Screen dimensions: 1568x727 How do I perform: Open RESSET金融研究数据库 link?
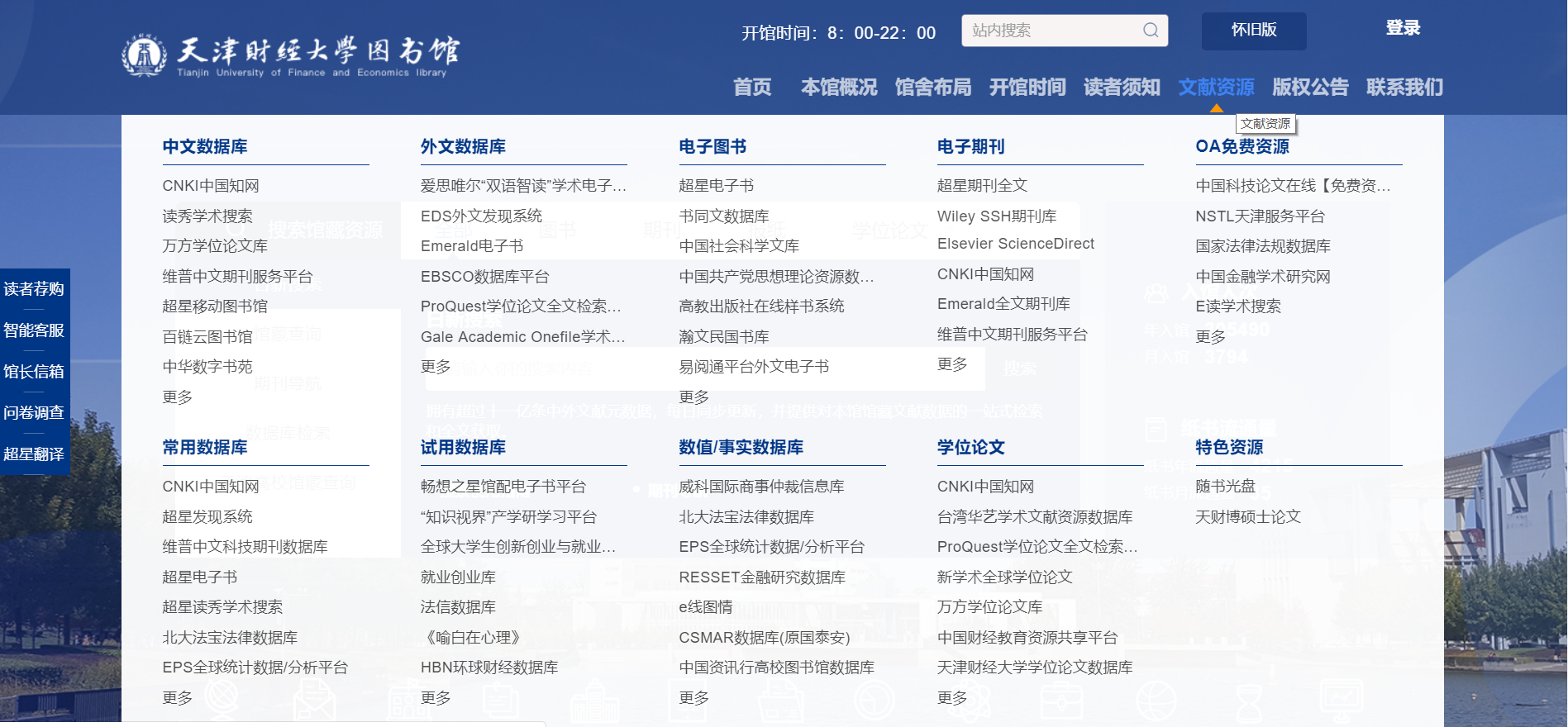coord(762,577)
